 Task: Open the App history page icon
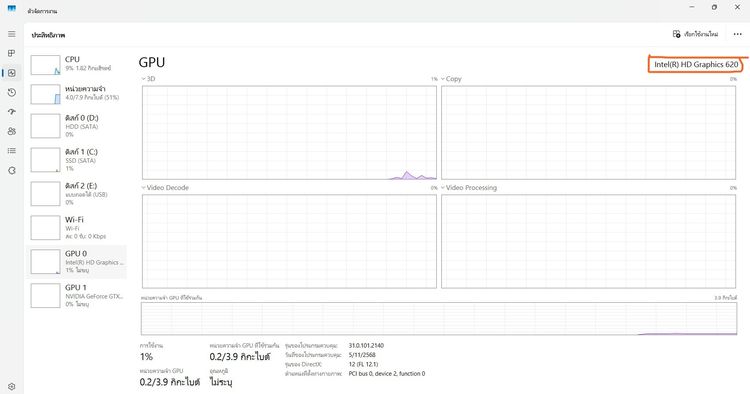[x=11, y=92]
